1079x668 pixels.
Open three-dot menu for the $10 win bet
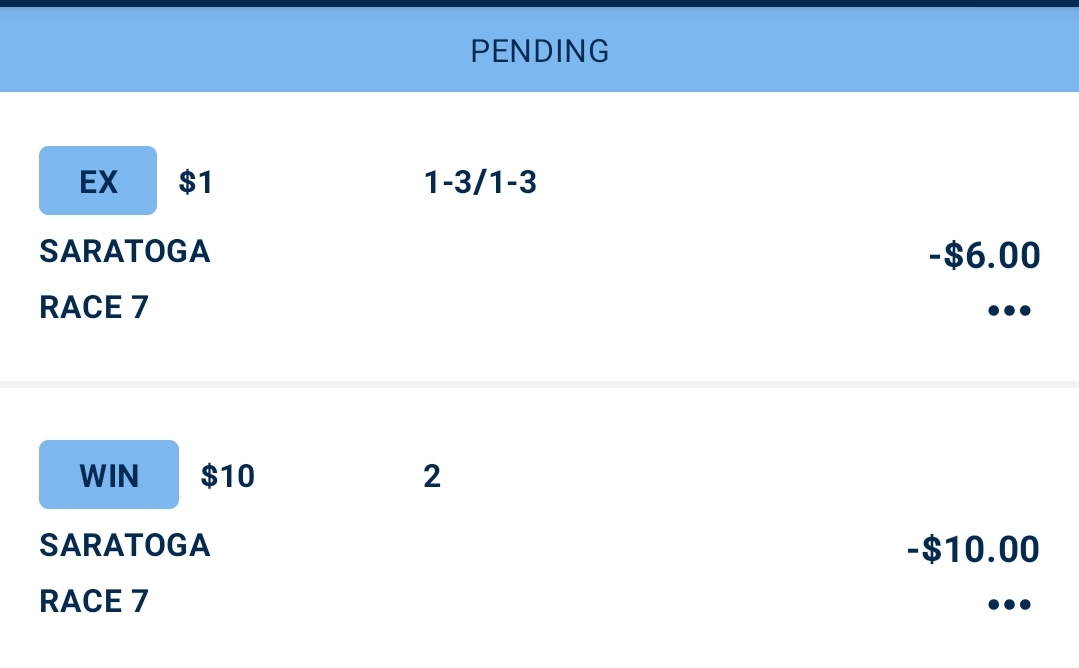click(1009, 604)
